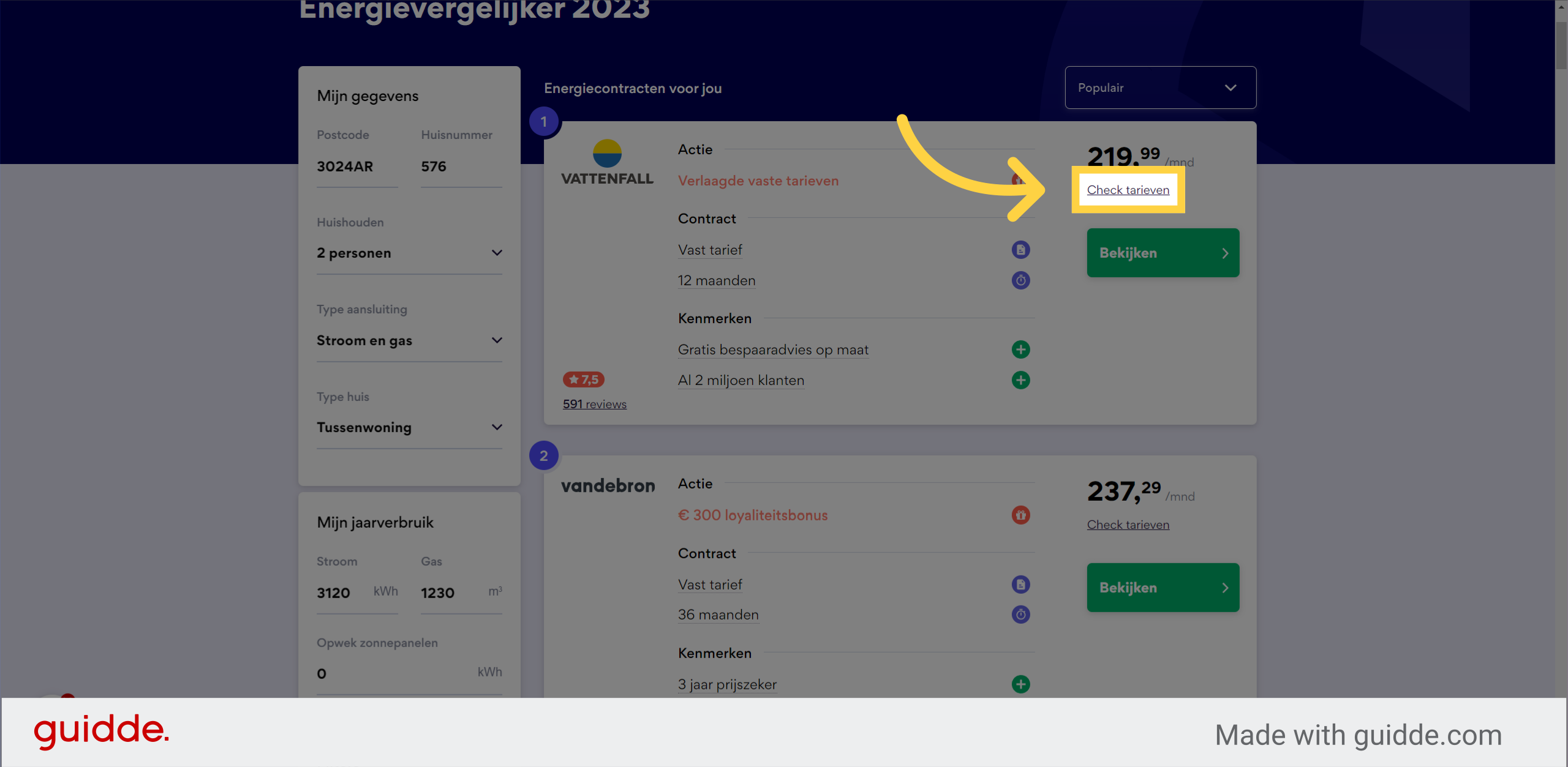Click the Verlaagde vaste tarieven action link

pos(758,181)
